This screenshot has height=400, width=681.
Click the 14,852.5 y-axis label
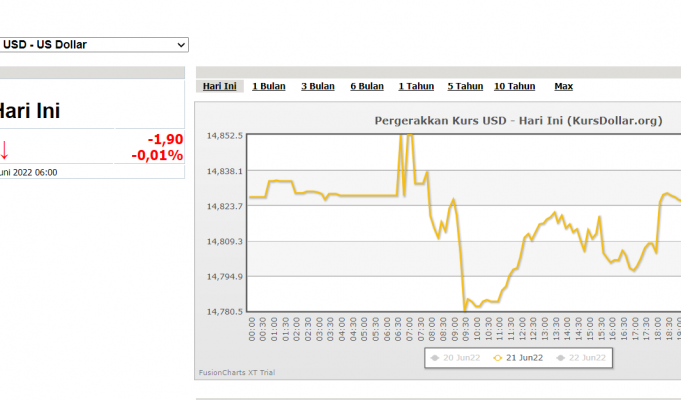[x=224, y=135]
